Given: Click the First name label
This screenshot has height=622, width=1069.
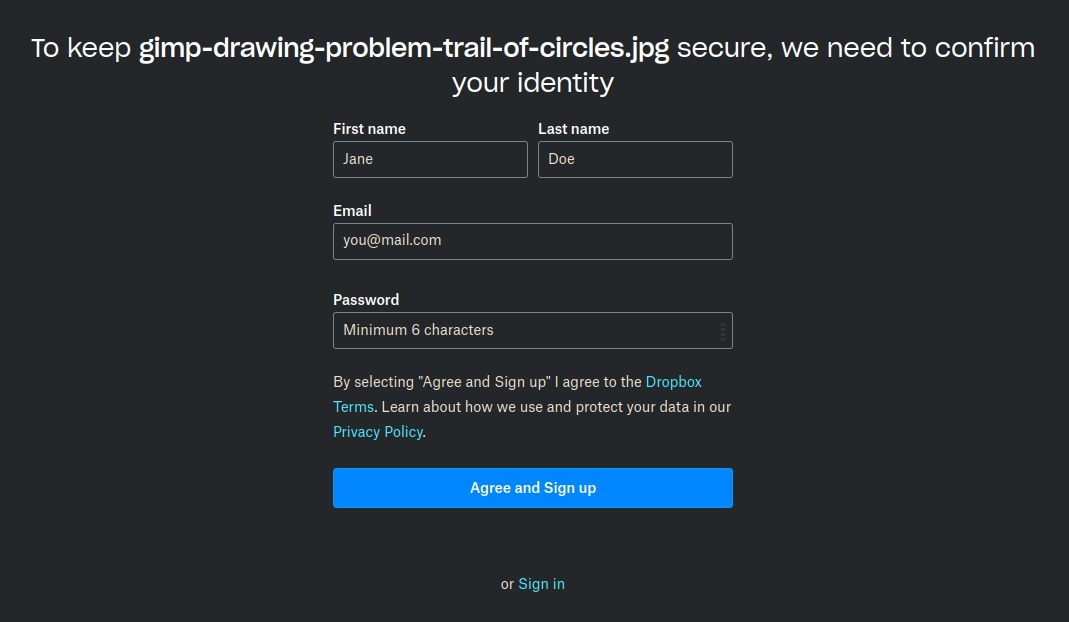Looking at the screenshot, I should (369, 129).
